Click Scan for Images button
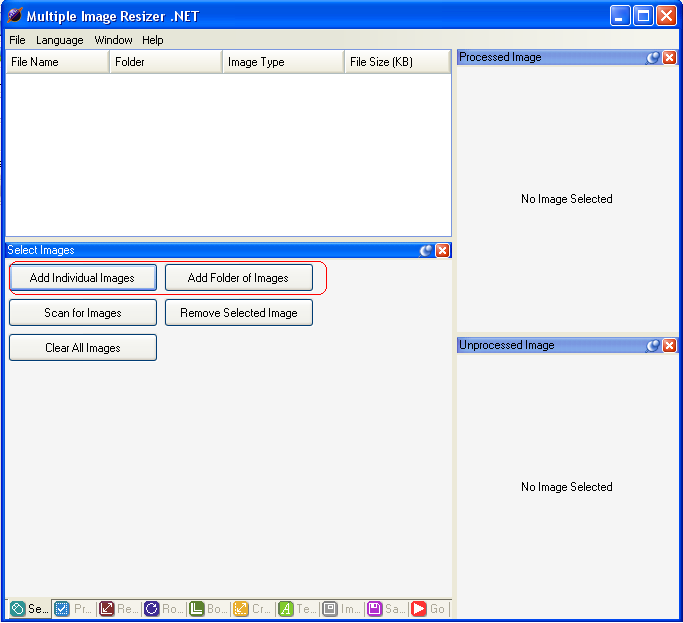The image size is (683, 623). coord(83,312)
